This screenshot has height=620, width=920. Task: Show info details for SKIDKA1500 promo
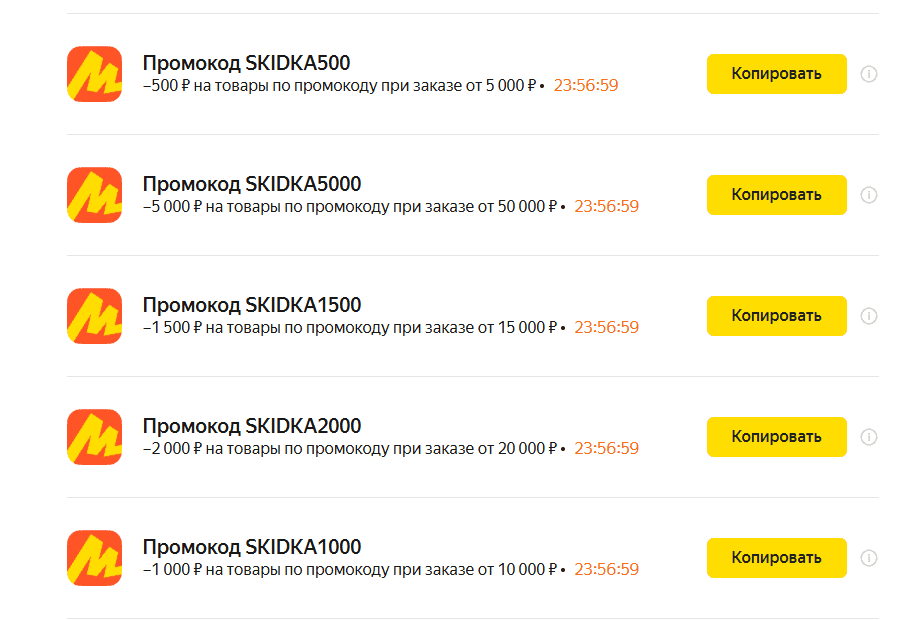point(869,316)
